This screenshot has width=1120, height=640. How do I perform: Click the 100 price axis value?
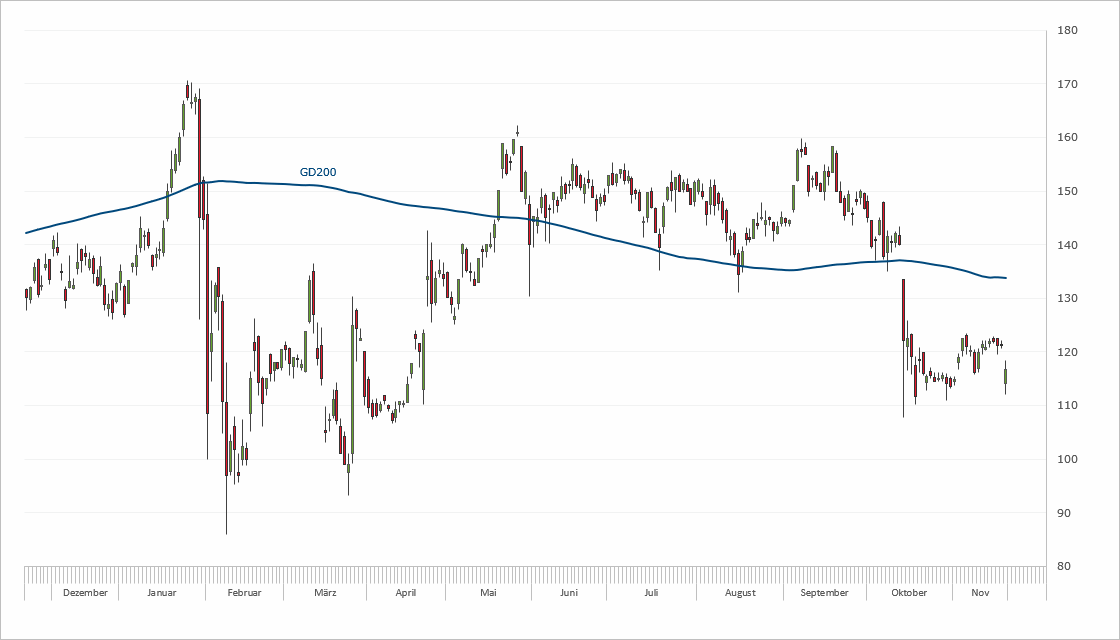pos(1069,459)
